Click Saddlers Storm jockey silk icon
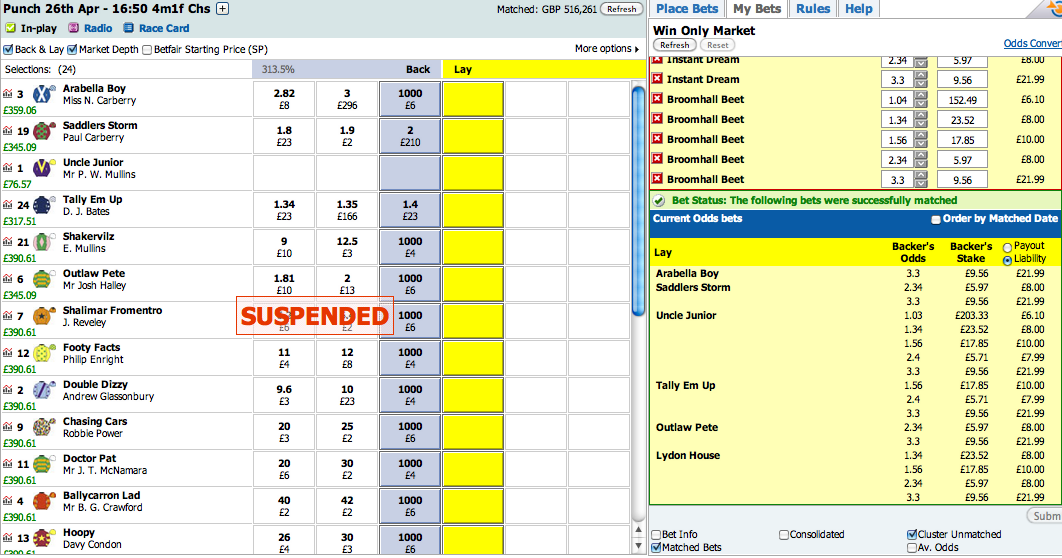Image resolution: width=1062 pixels, height=558 pixels. (44, 131)
